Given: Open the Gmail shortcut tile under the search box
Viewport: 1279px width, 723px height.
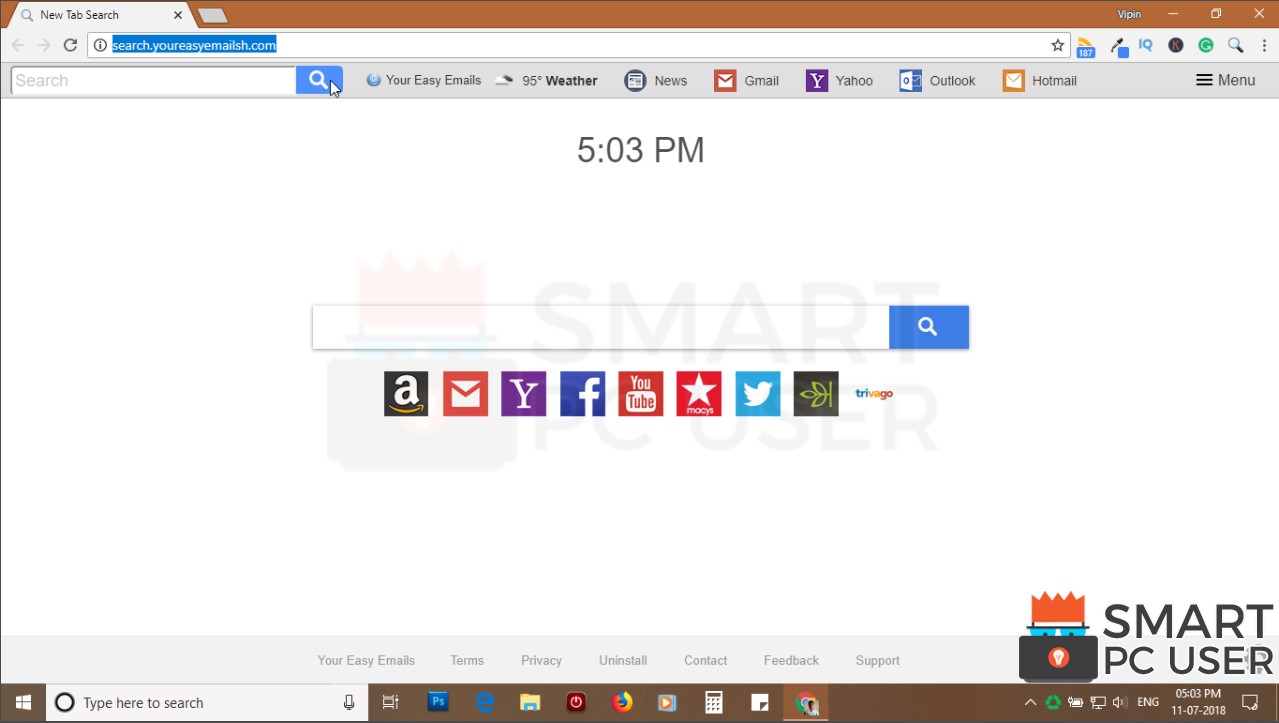Looking at the screenshot, I should point(465,394).
